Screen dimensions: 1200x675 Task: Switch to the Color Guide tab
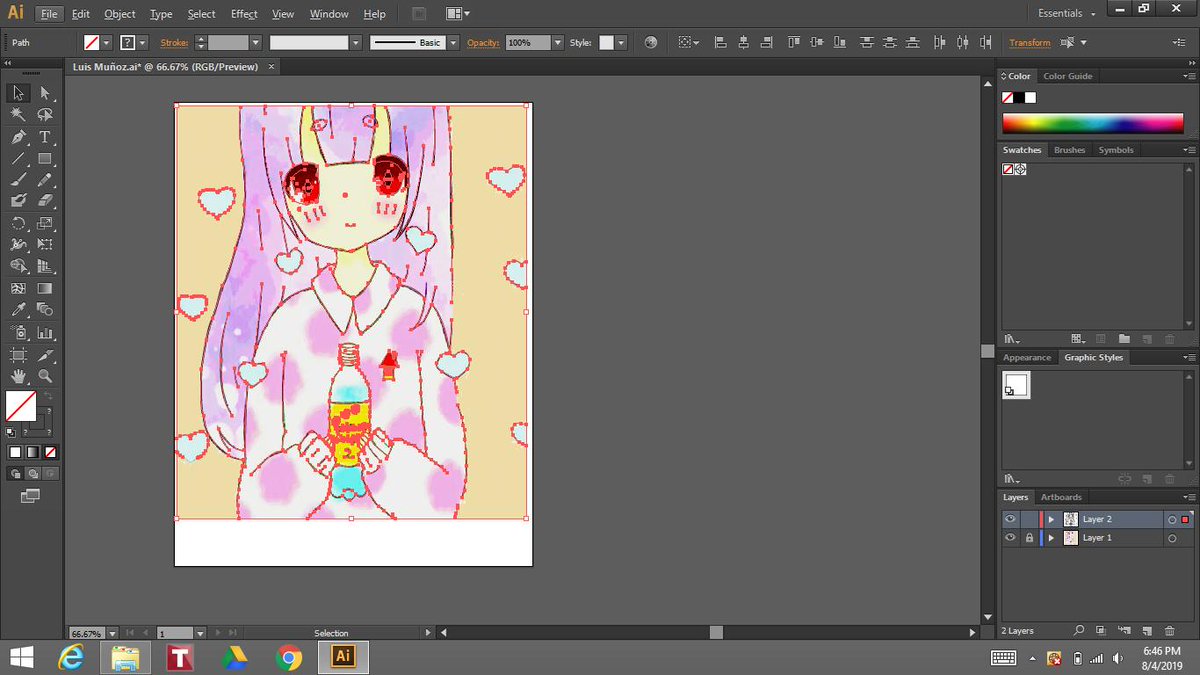[x=1068, y=76]
